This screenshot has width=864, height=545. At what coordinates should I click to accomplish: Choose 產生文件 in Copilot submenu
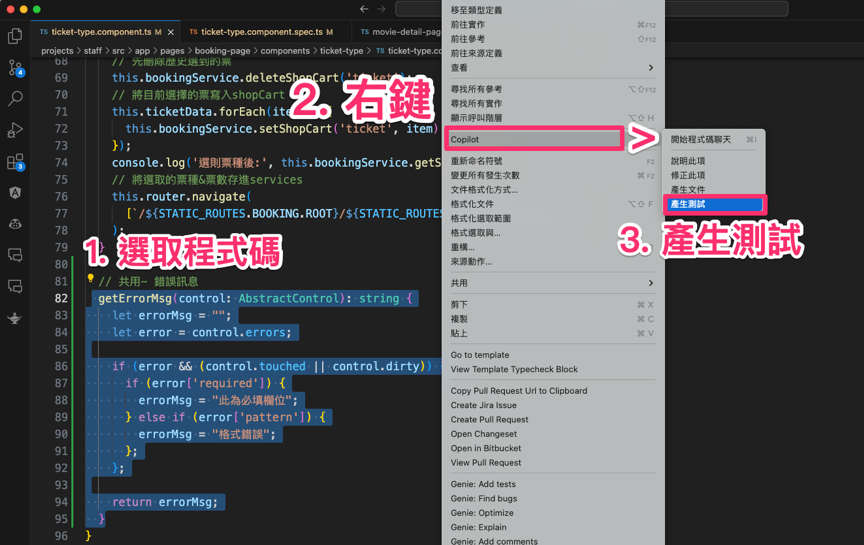pyautogui.click(x=714, y=190)
